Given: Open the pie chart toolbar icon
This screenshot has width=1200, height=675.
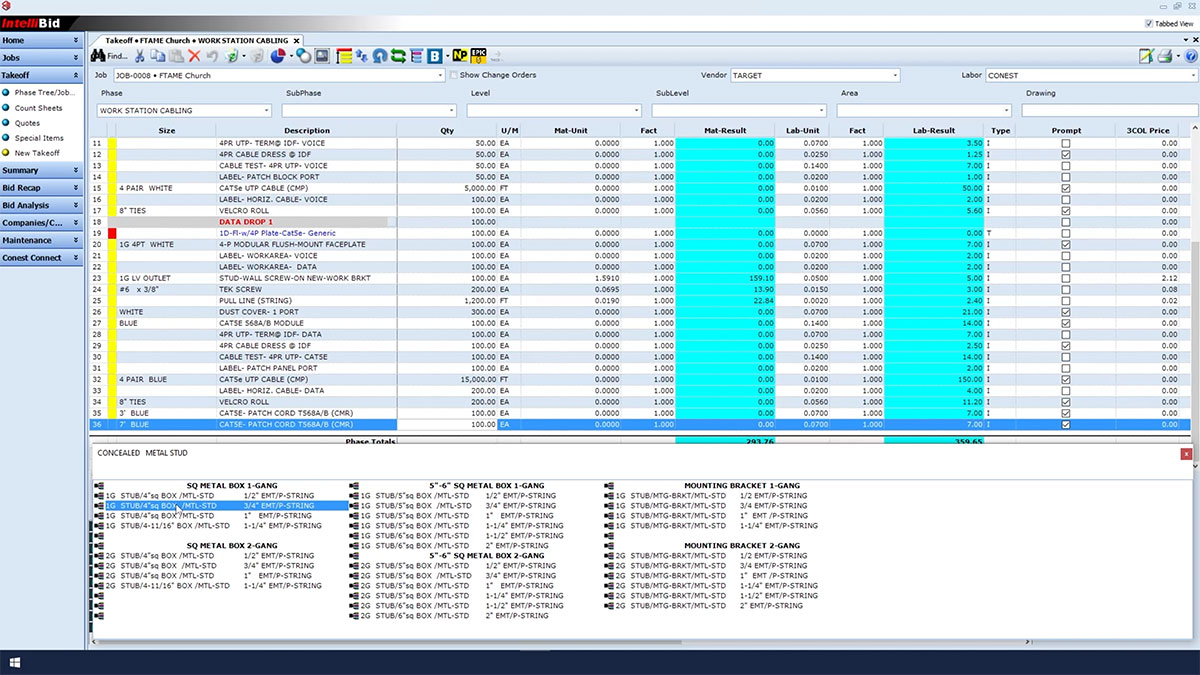Looking at the screenshot, I should click(x=279, y=56).
